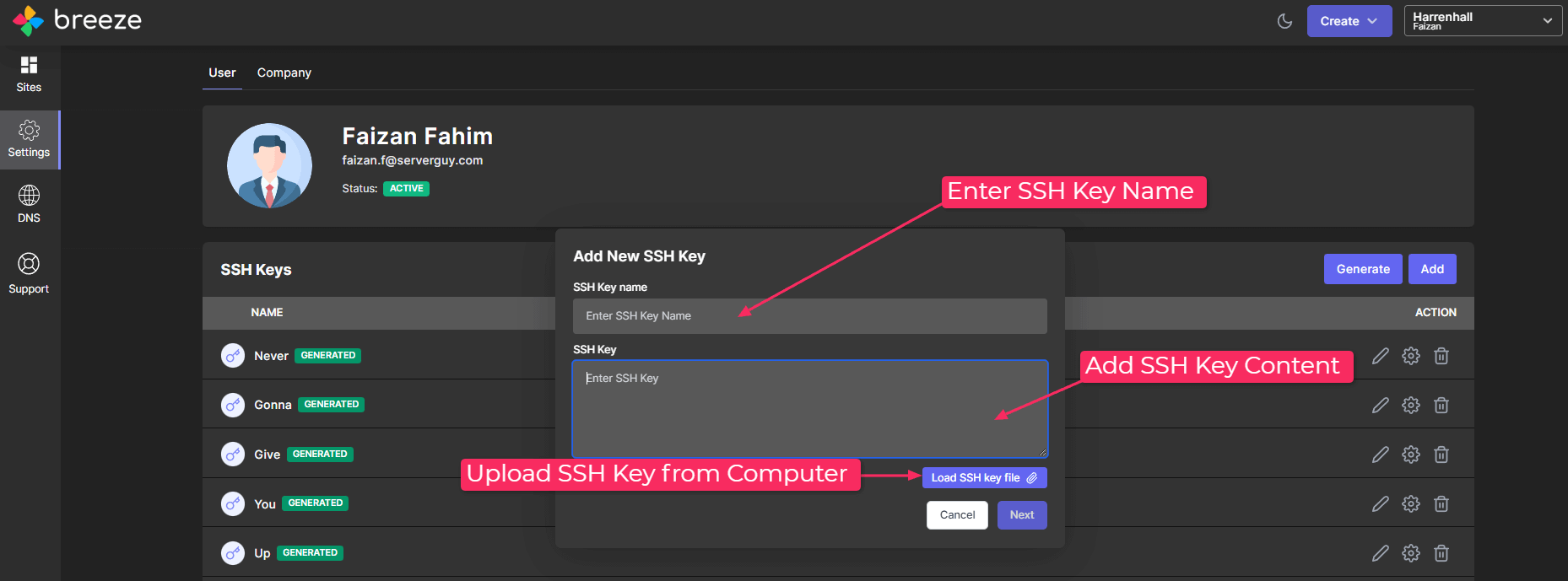Delete the You SSH key
The image size is (1568, 581).
tap(1441, 503)
